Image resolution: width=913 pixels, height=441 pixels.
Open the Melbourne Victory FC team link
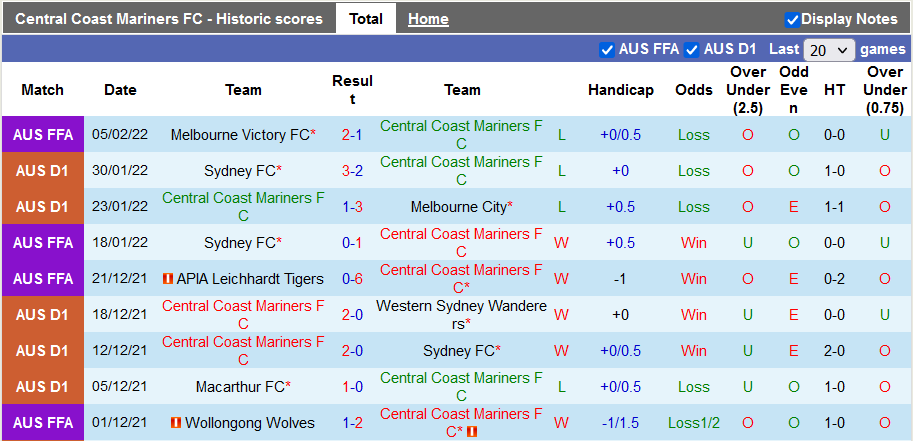click(240, 135)
